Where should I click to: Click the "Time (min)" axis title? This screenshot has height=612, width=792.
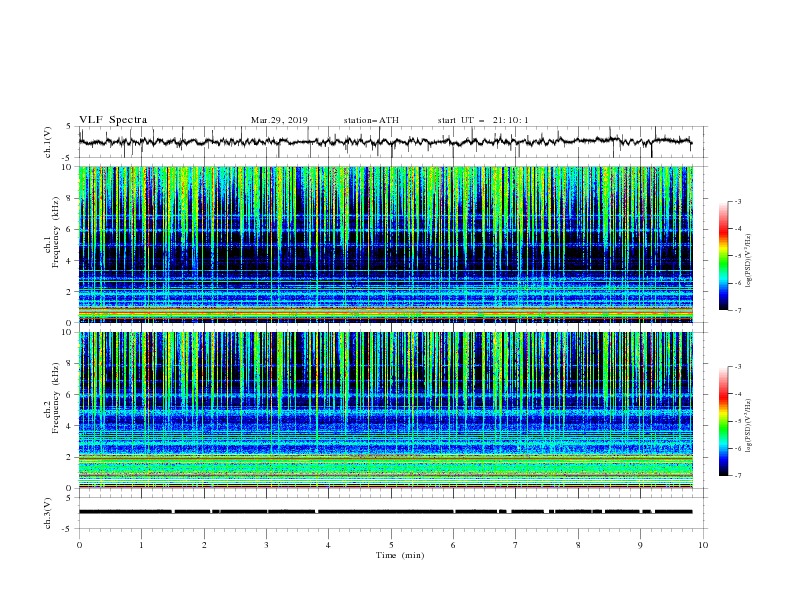(400, 555)
